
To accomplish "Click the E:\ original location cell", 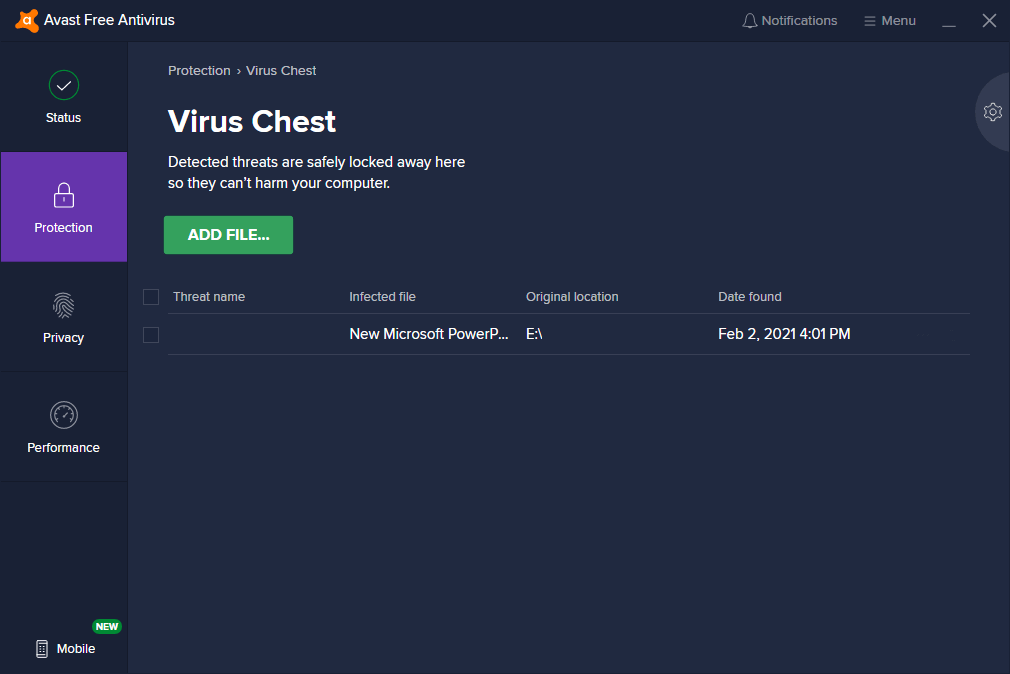I will click(x=534, y=334).
